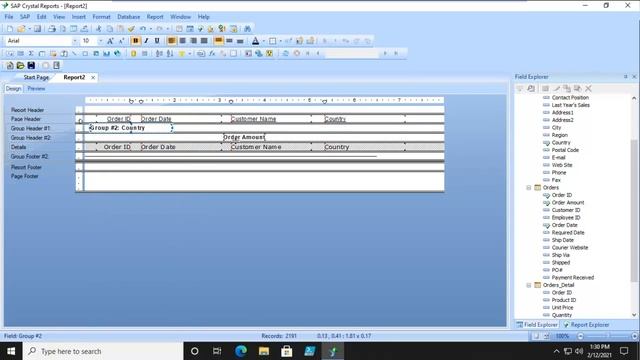Click the font color A icon
This screenshot has height=360, width=640.
pos(255,41)
